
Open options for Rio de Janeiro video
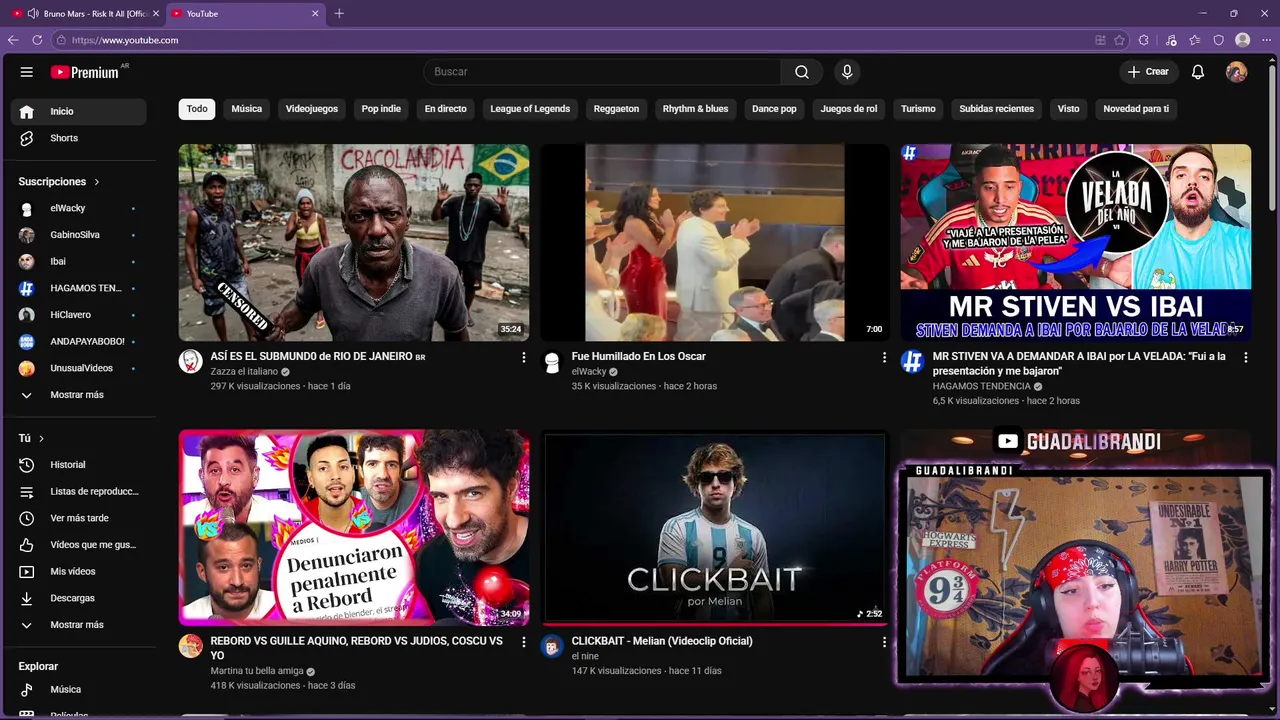523,357
